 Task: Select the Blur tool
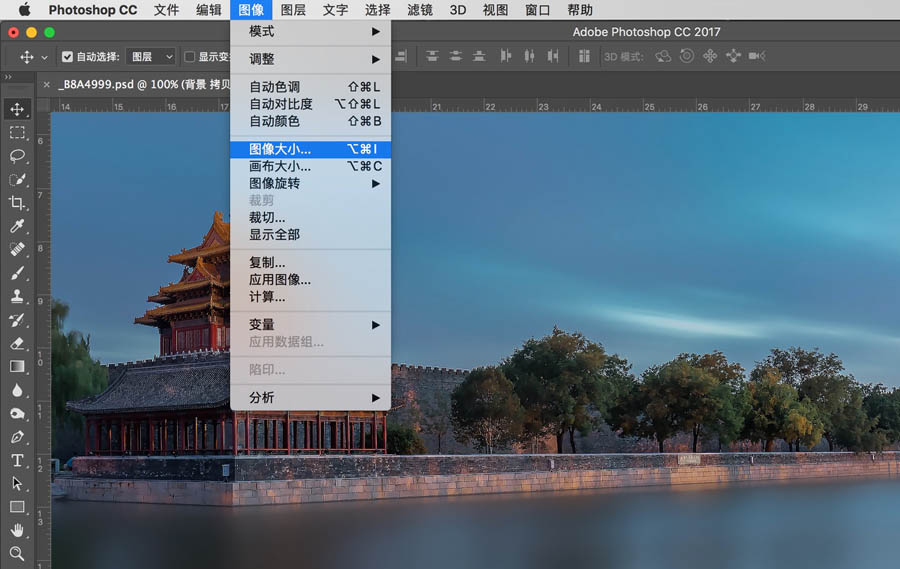[x=17, y=390]
